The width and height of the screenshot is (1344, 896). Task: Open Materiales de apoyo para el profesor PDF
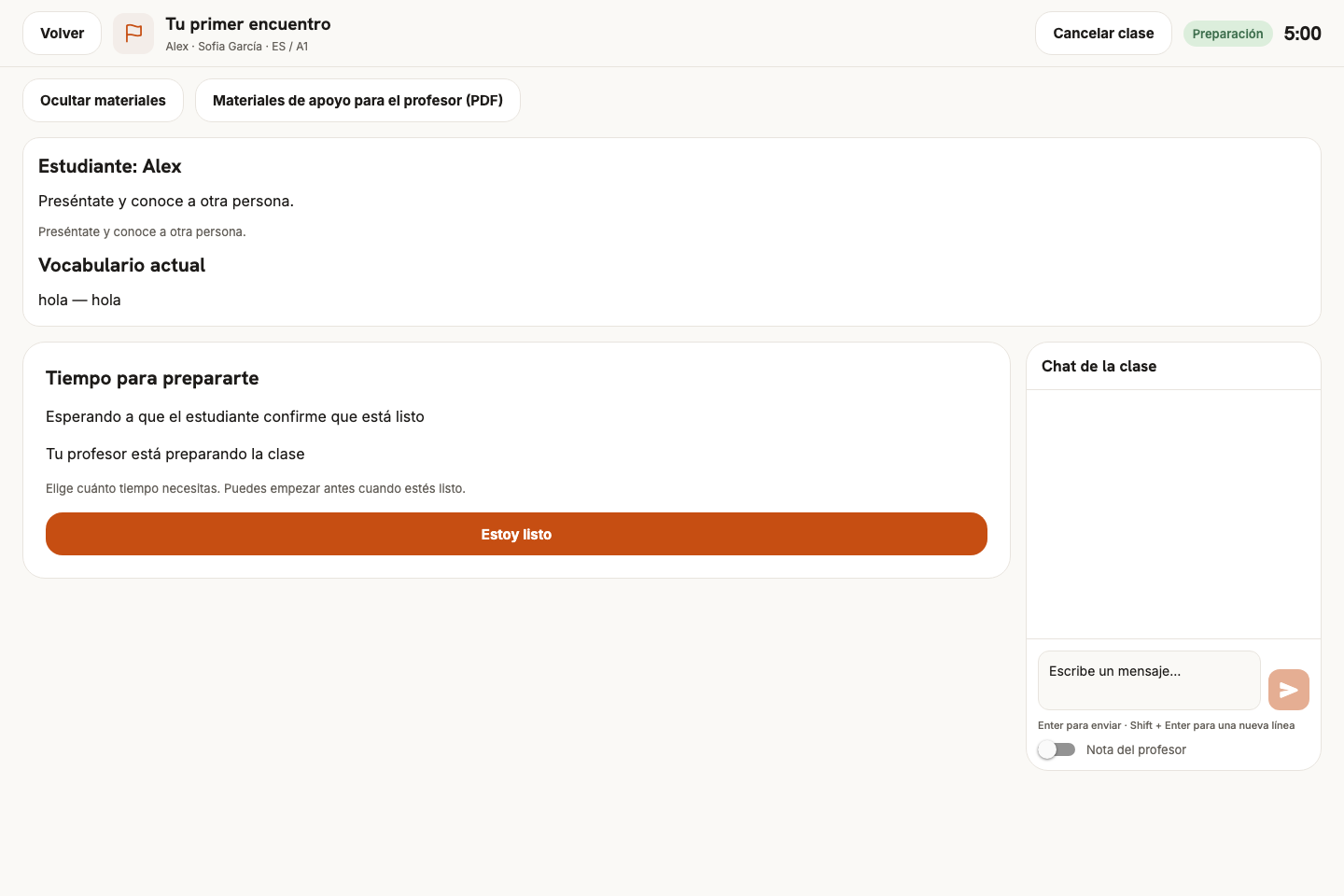click(357, 101)
